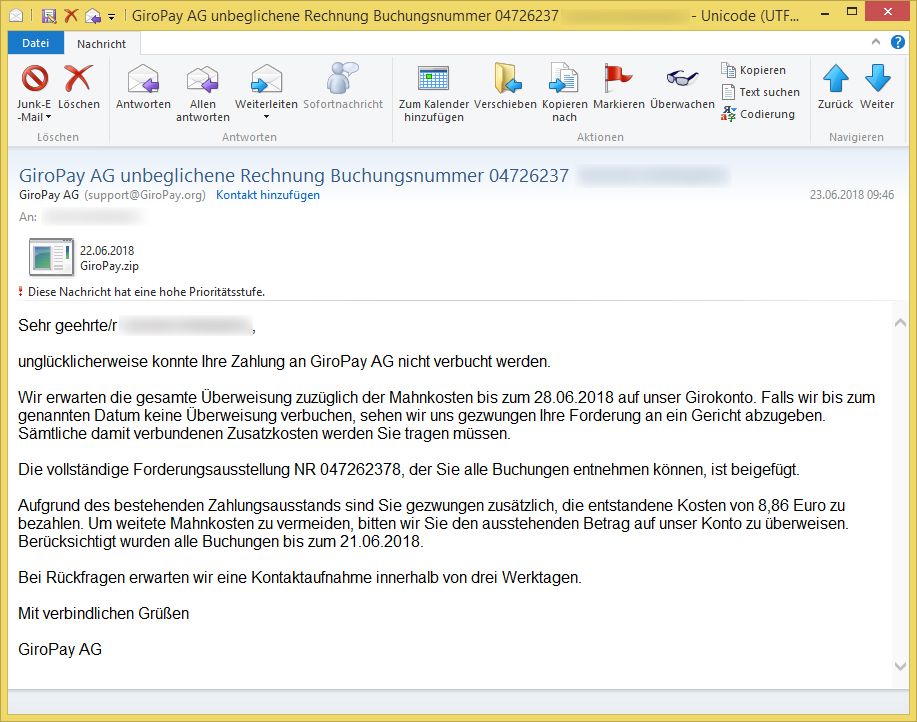Click the message scrollbar down arrow
Image resolution: width=917 pixels, height=722 pixels.
tap(900, 666)
